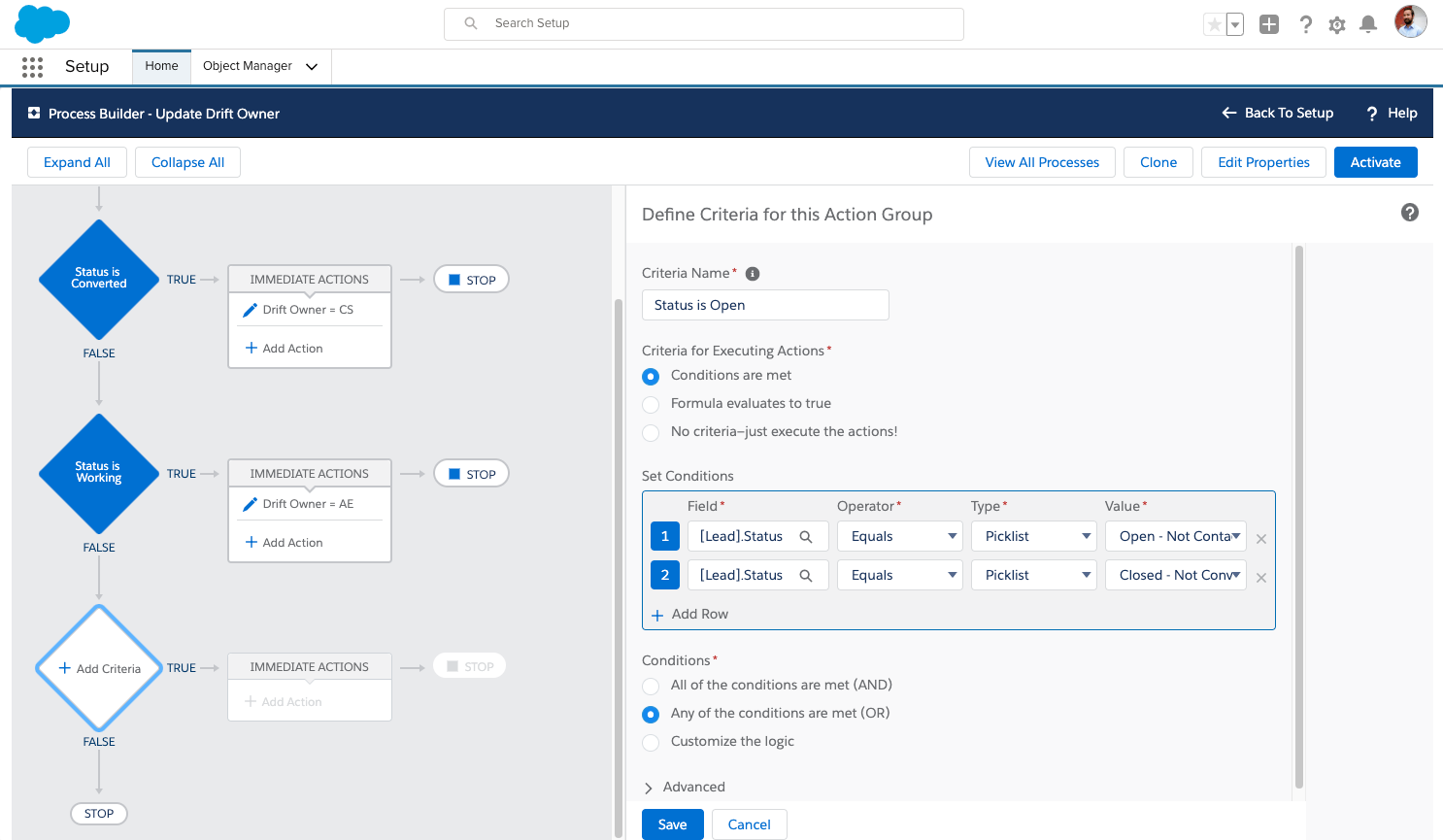Open Help in Process Builder header

(x=1392, y=114)
